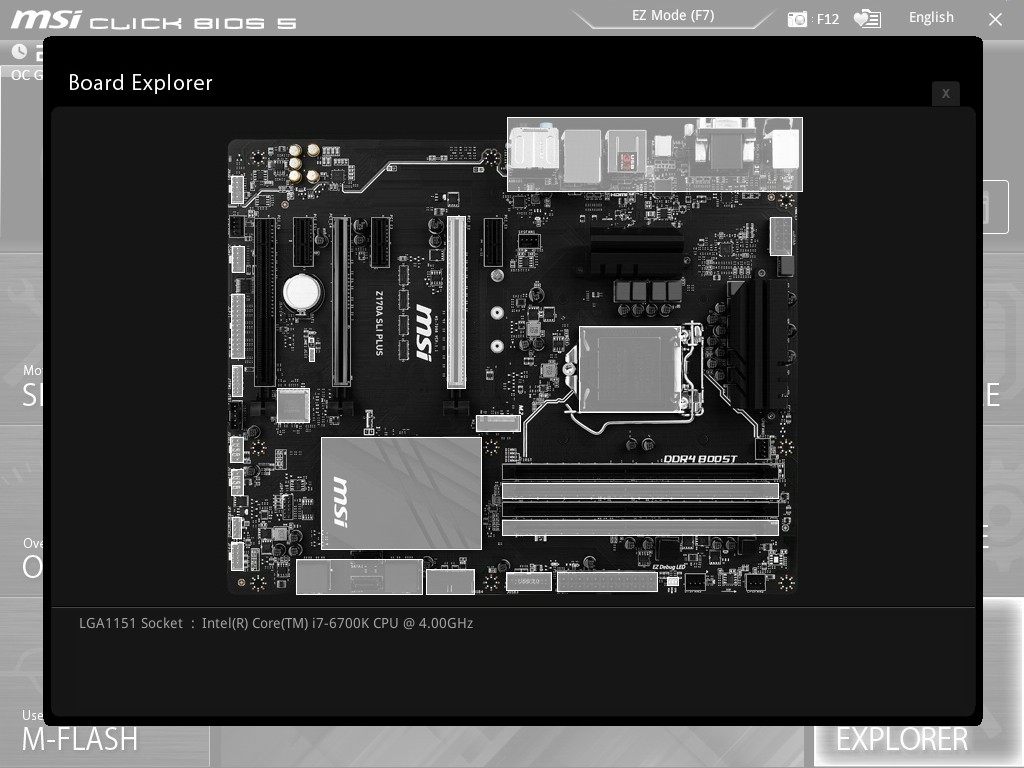
Task: Select the MSI chipset heatsink
Action: pyautogui.click(x=401, y=493)
